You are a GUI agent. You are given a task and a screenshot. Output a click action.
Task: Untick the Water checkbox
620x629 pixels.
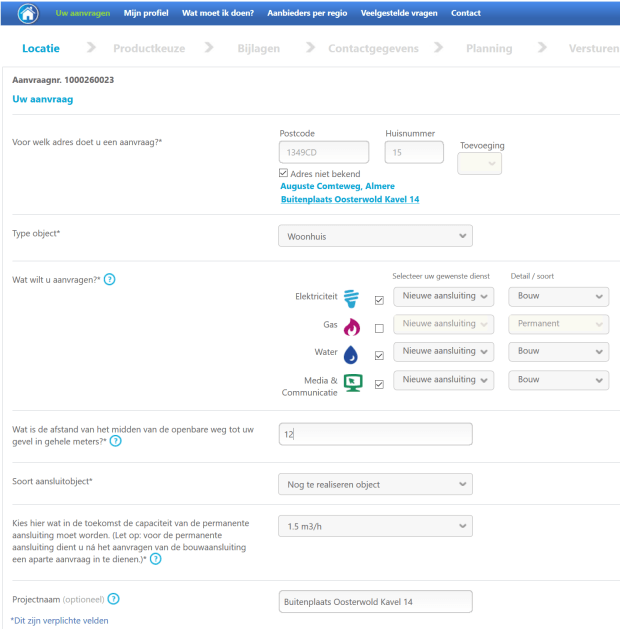pyautogui.click(x=378, y=355)
